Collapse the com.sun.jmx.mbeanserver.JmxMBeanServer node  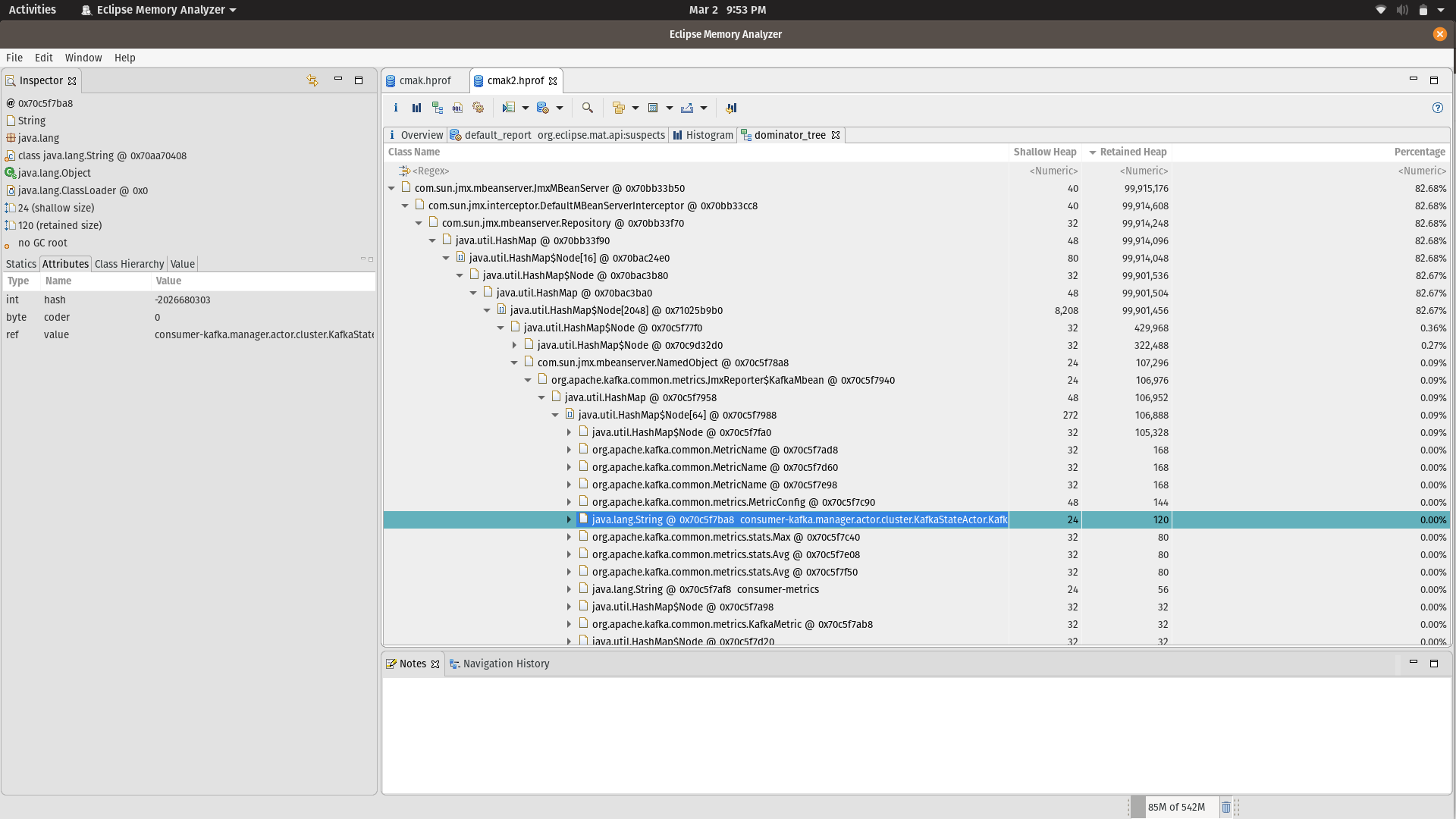(x=391, y=188)
